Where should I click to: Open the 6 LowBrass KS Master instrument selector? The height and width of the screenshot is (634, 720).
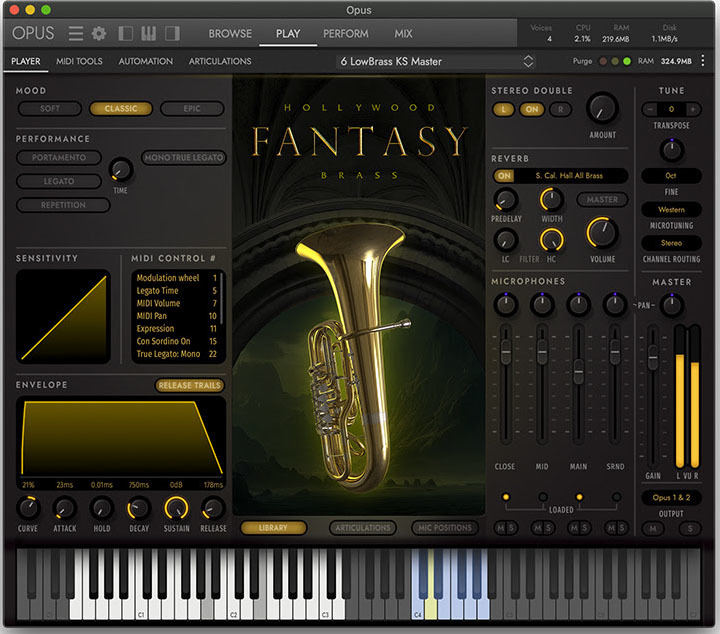[x=435, y=61]
